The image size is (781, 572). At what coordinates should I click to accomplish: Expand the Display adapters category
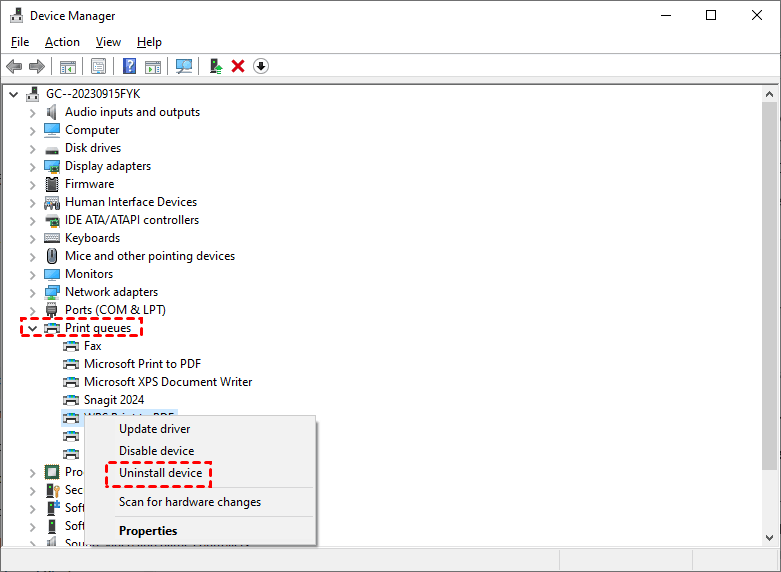[x=32, y=166]
